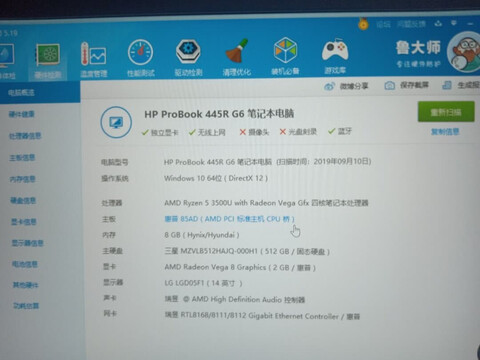Click the camera icon for 保存截屏
Image resolution: width=480 pixels, height=360 pixels.
coord(389,86)
